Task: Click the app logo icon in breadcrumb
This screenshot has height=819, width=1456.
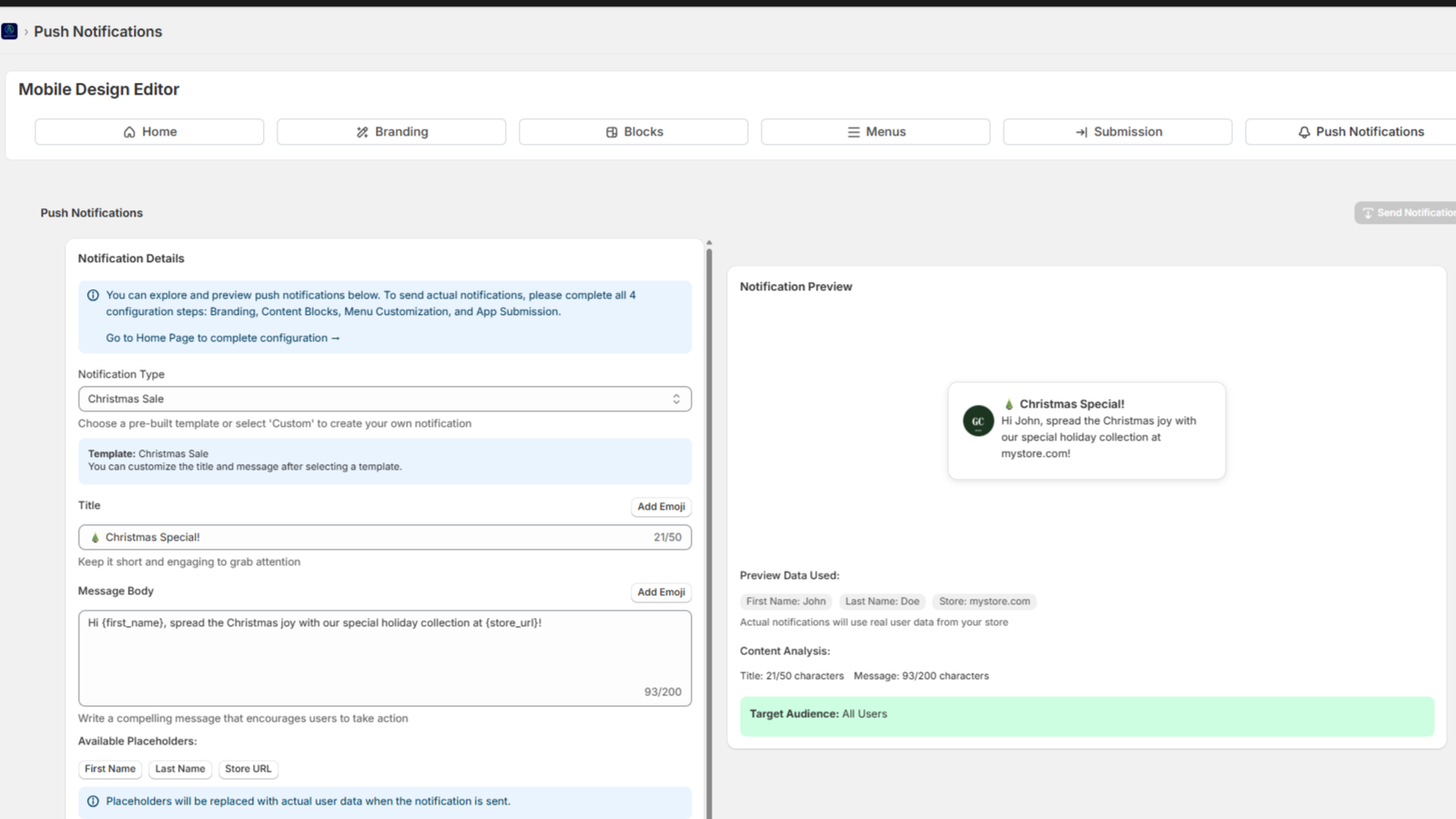Action: point(9,31)
